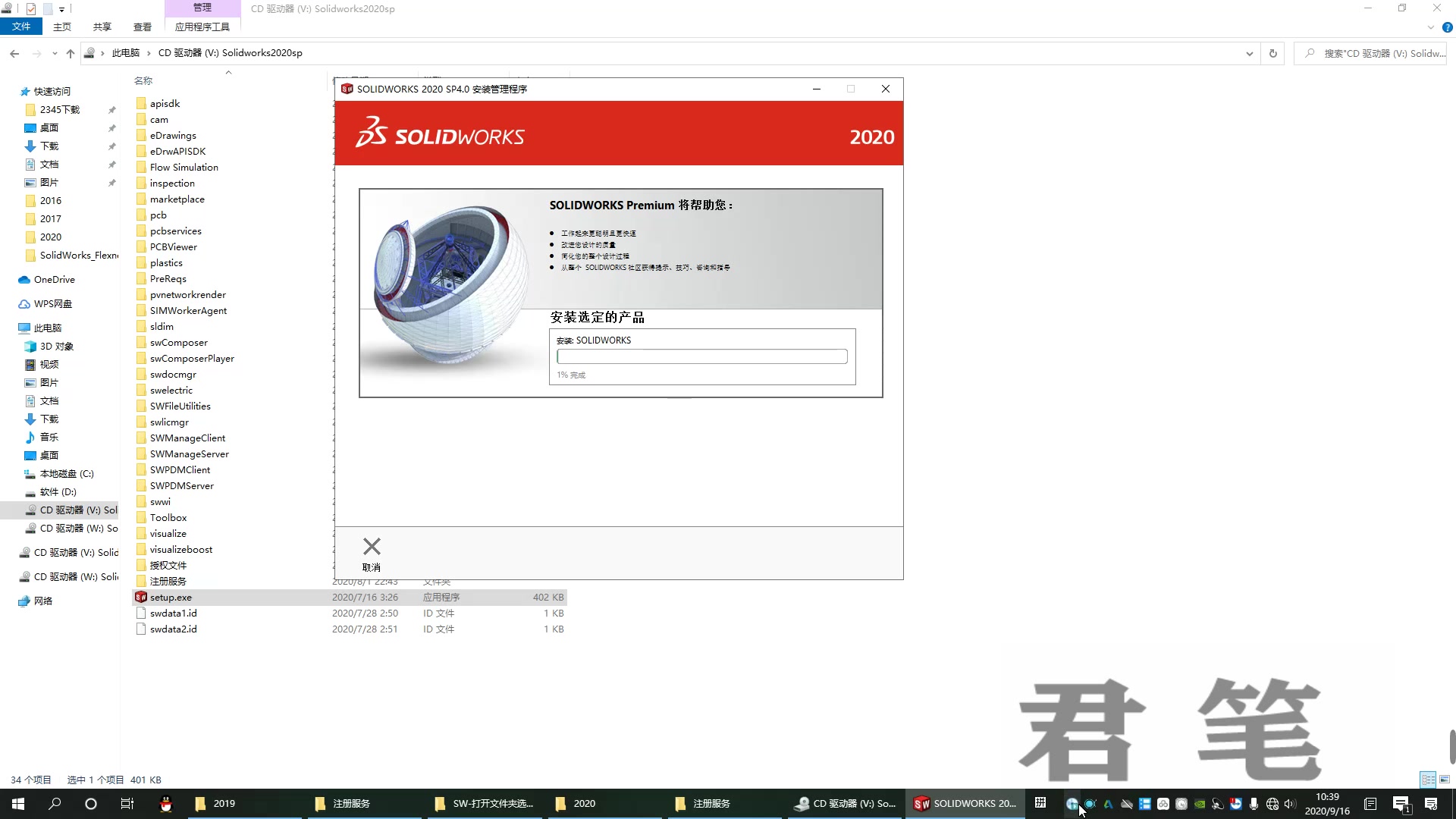Click the Task View icon on taskbar

[x=127, y=804]
